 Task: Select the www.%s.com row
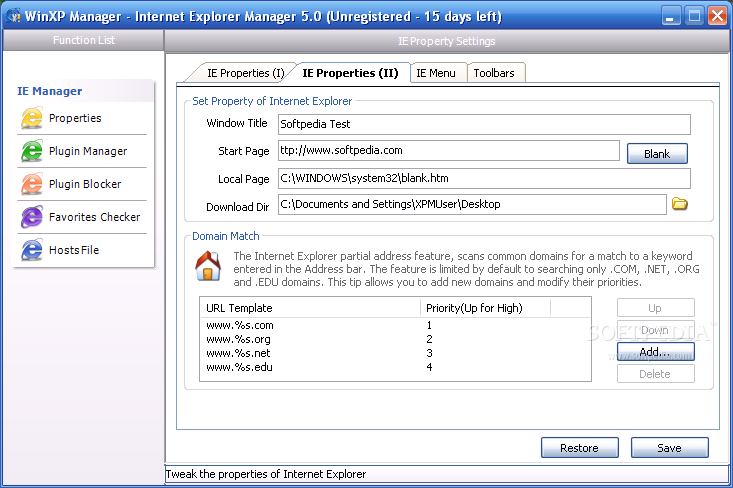point(395,325)
